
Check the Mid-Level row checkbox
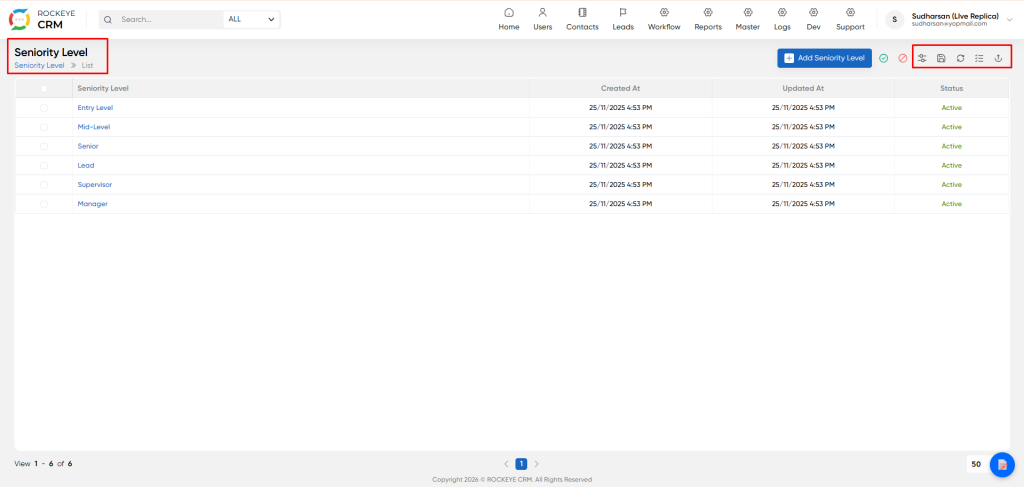44,127
